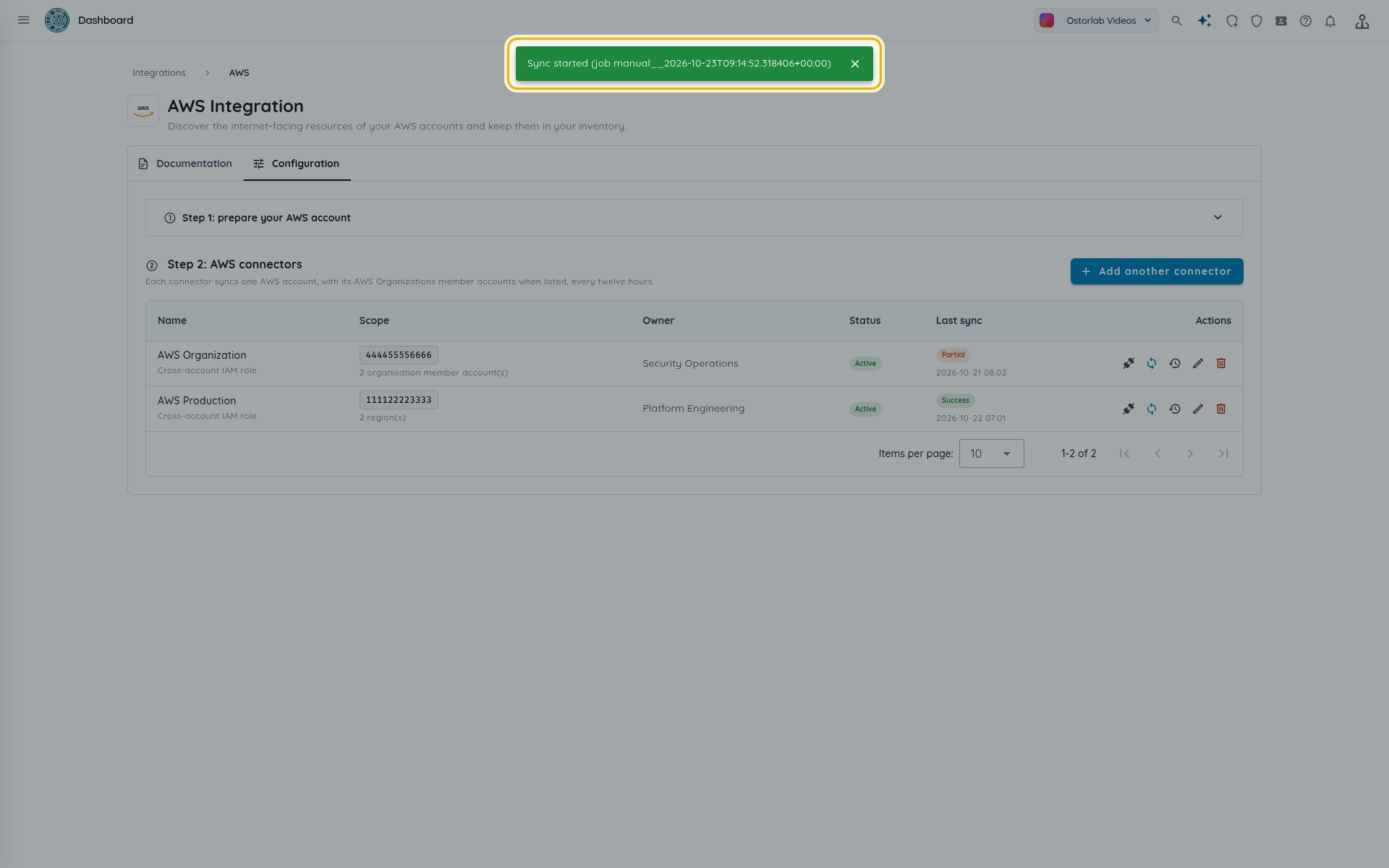This screenshot has height=868, width=1389.
Task: Sync the AWS Production connector now
Action: click(x=1152, y=409)
